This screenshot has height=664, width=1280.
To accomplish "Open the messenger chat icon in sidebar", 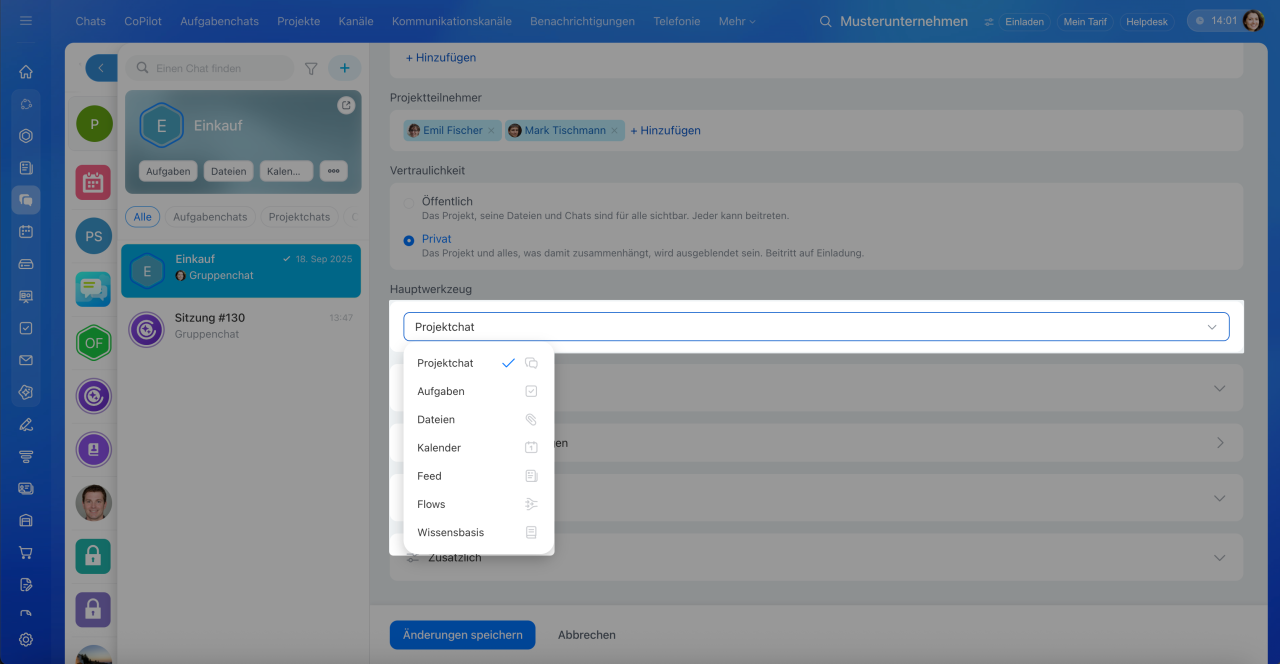I will click(x=26, y=200).
